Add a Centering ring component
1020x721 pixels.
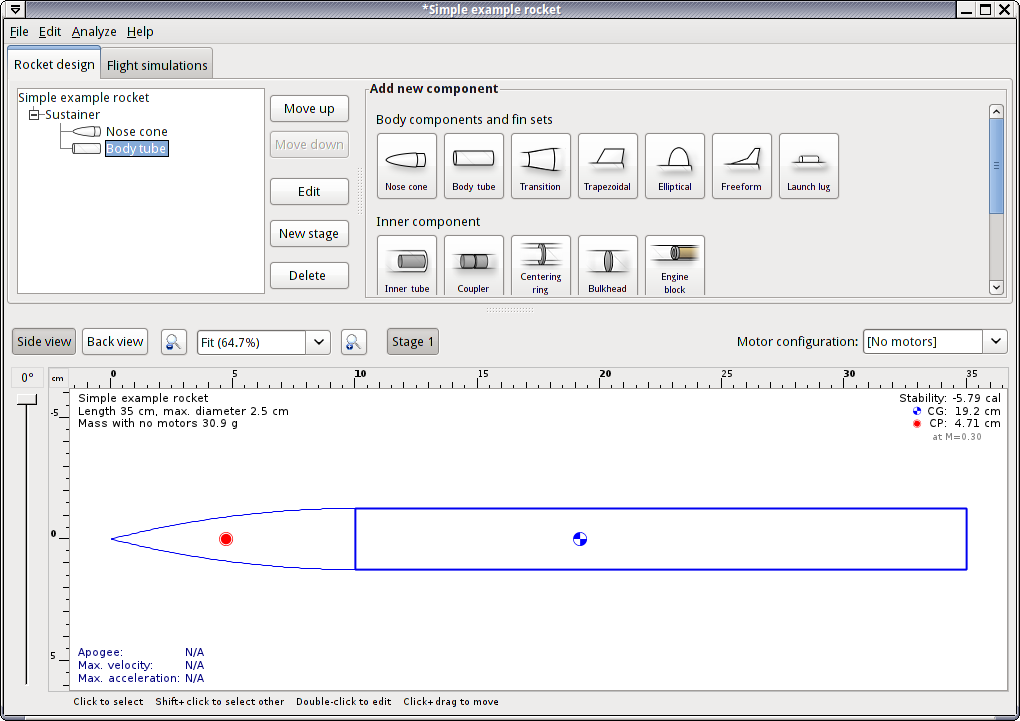coord(540,266)
